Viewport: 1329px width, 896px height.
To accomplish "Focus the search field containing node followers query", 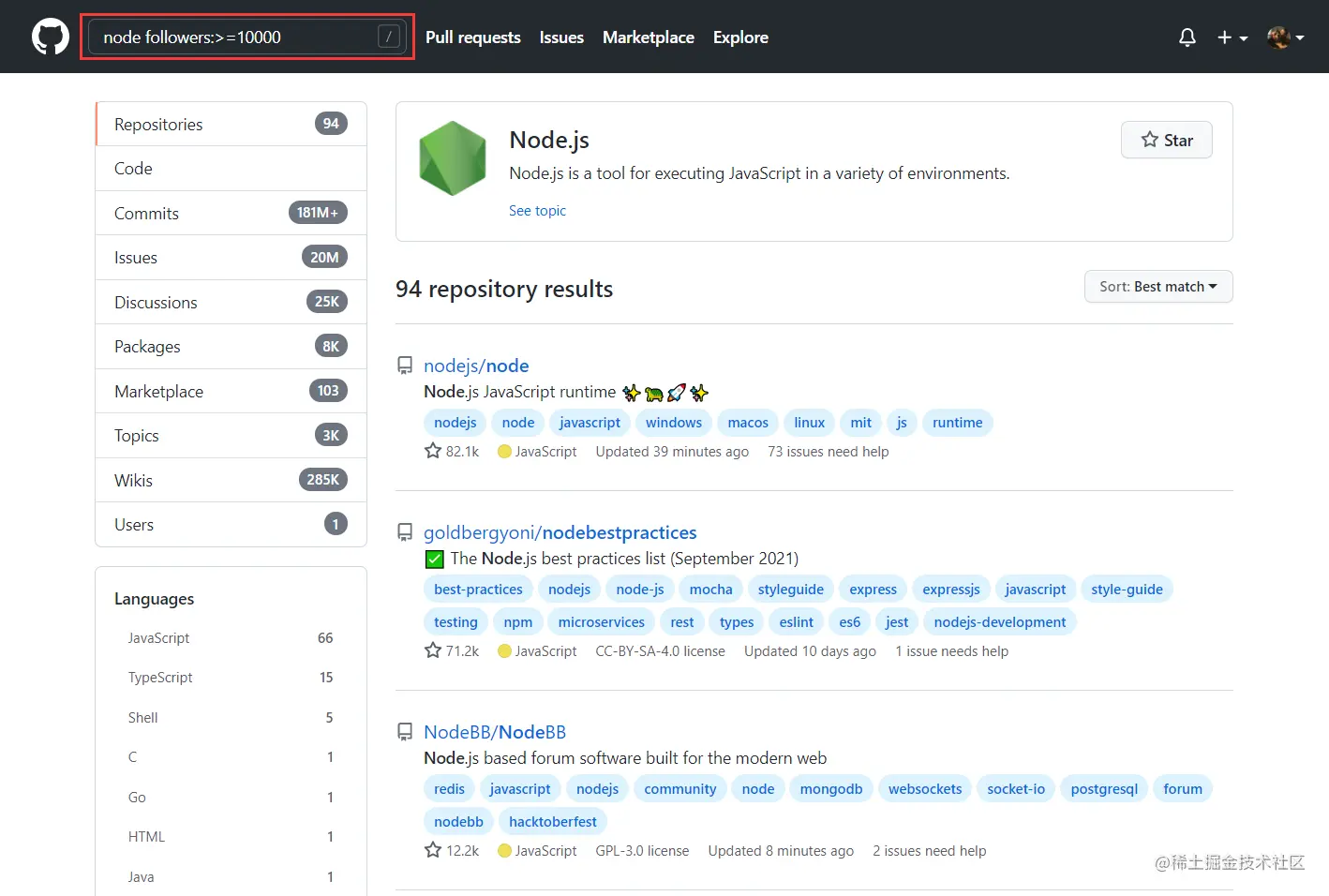I will click(x=247, y=37).
